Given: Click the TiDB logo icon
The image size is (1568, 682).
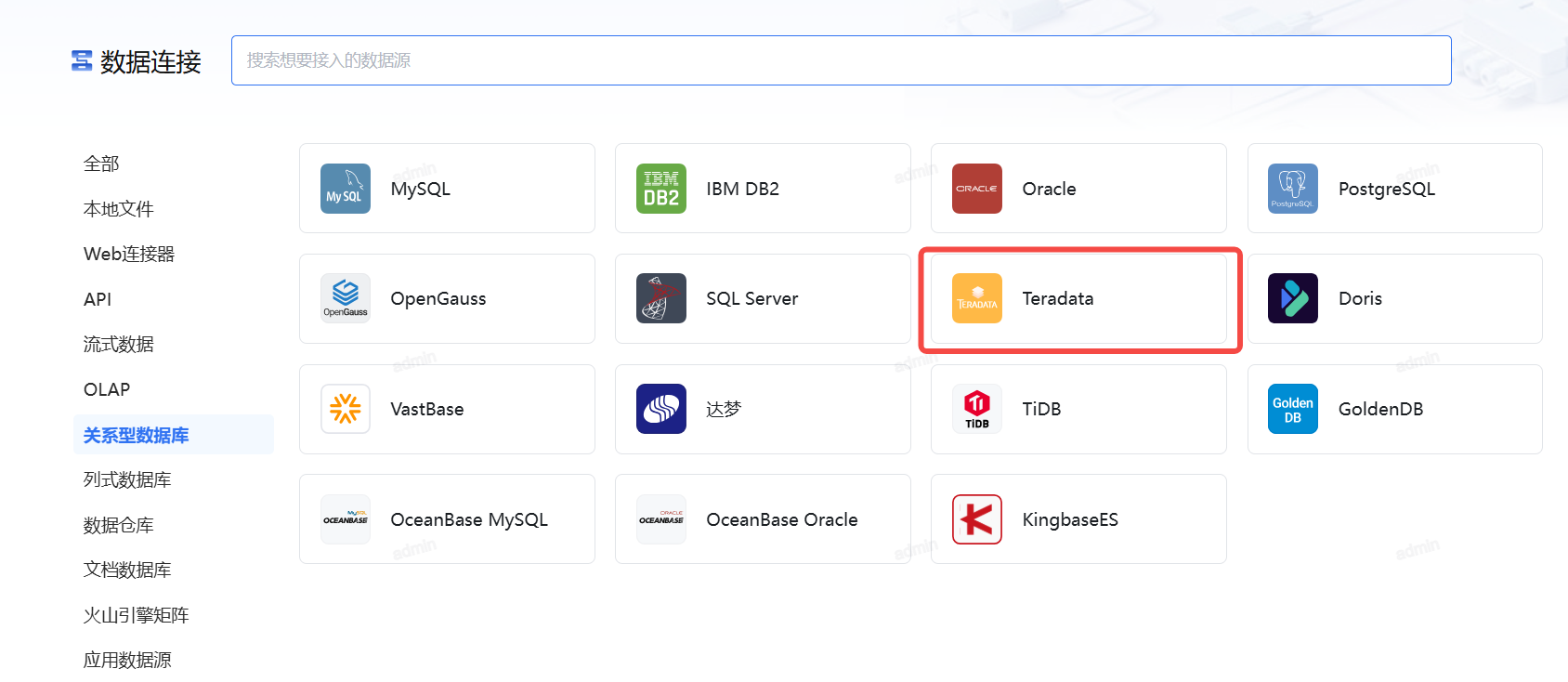Looking at the screenshot, I should 977,409.
